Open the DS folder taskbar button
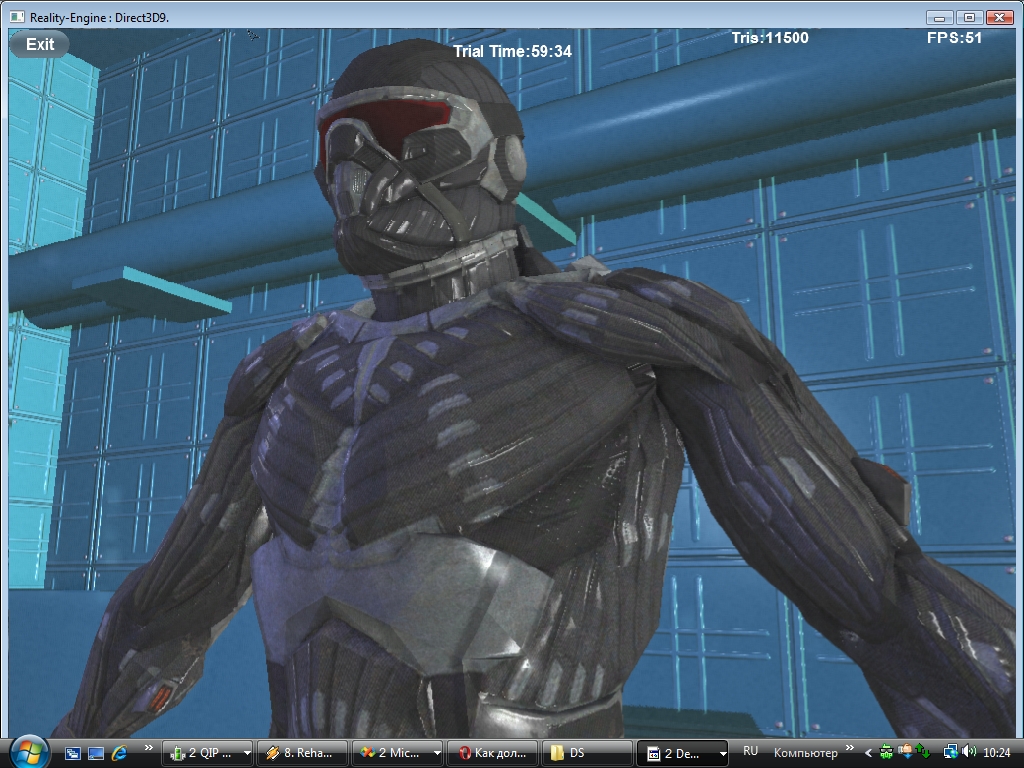The height and width of the screenshot is (768, 1024). pos(587,753)
